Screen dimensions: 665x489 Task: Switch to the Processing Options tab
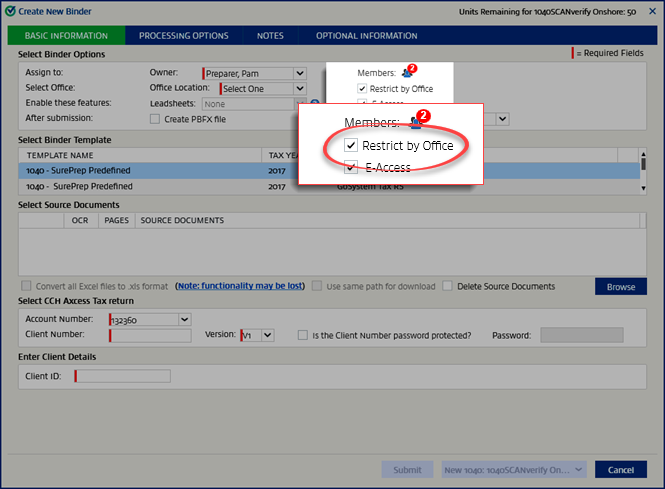point(183,36)
